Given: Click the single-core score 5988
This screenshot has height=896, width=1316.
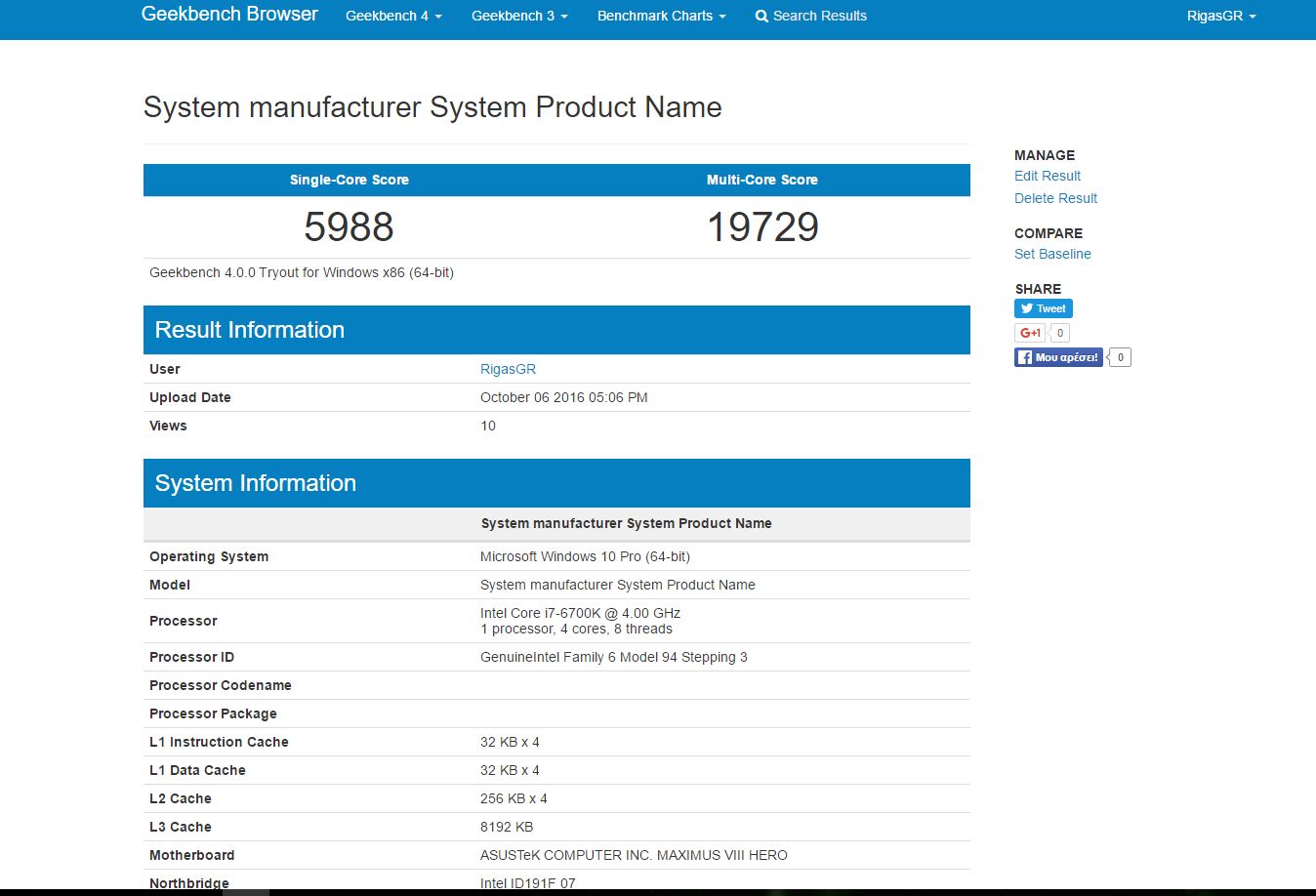Looking at the screenshot, I should point(349,226).
